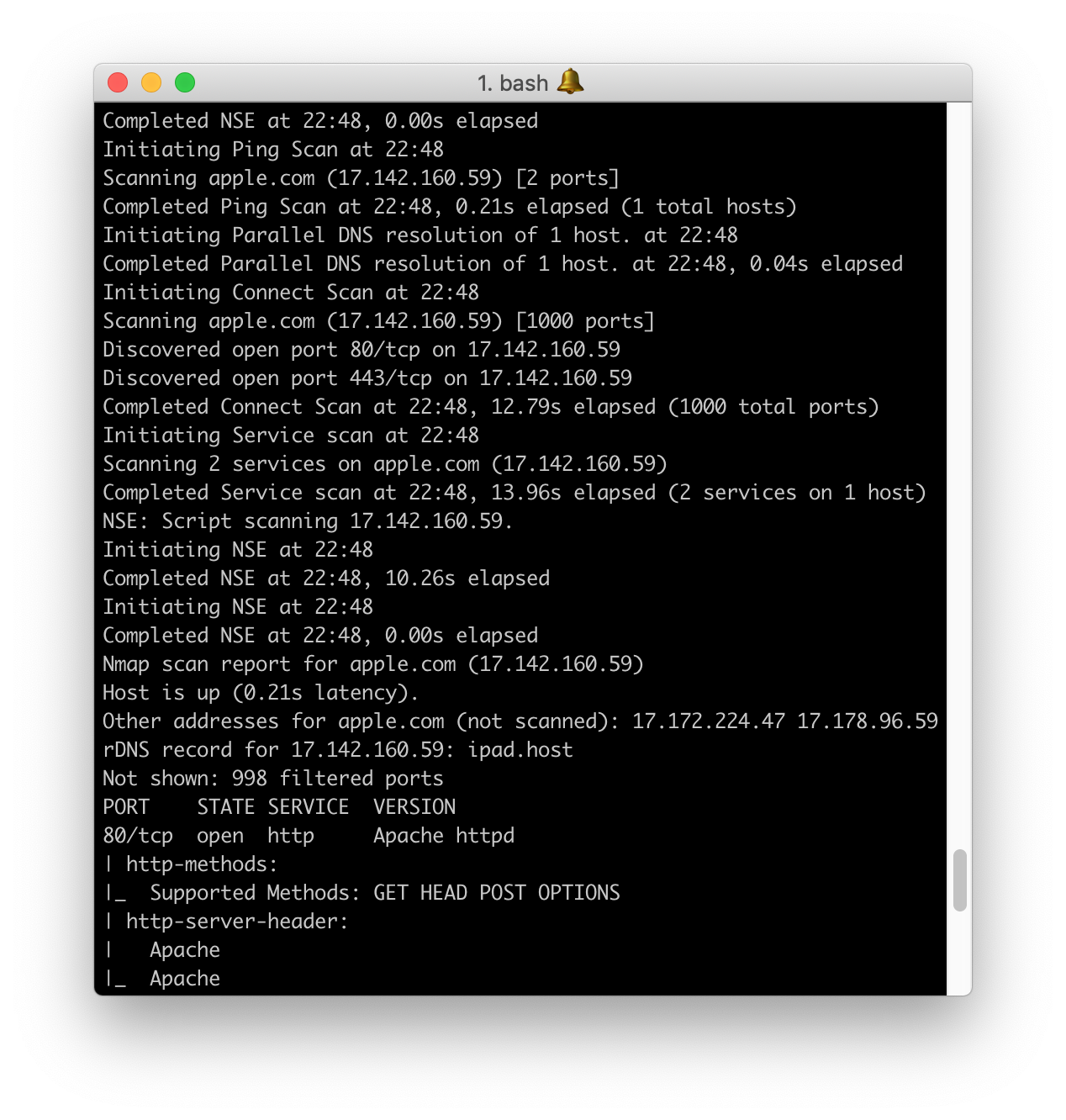Click the bell icon in title bar
Viewport: 1066px width, 1120px height.
(571, 82)
